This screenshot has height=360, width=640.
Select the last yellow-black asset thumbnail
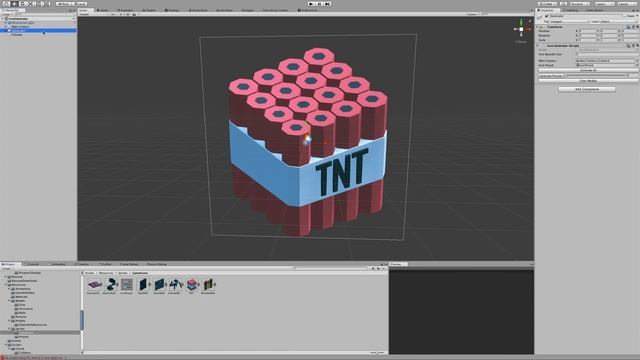(208, 284)
